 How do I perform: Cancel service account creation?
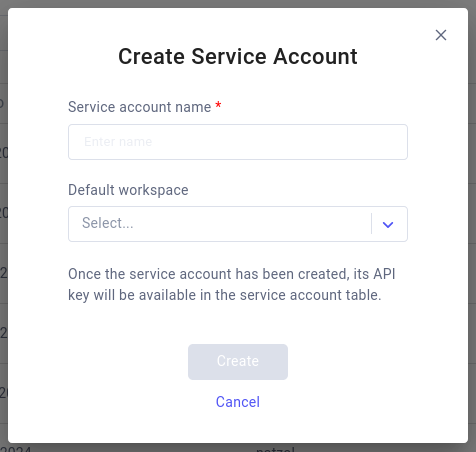(238, 402)
